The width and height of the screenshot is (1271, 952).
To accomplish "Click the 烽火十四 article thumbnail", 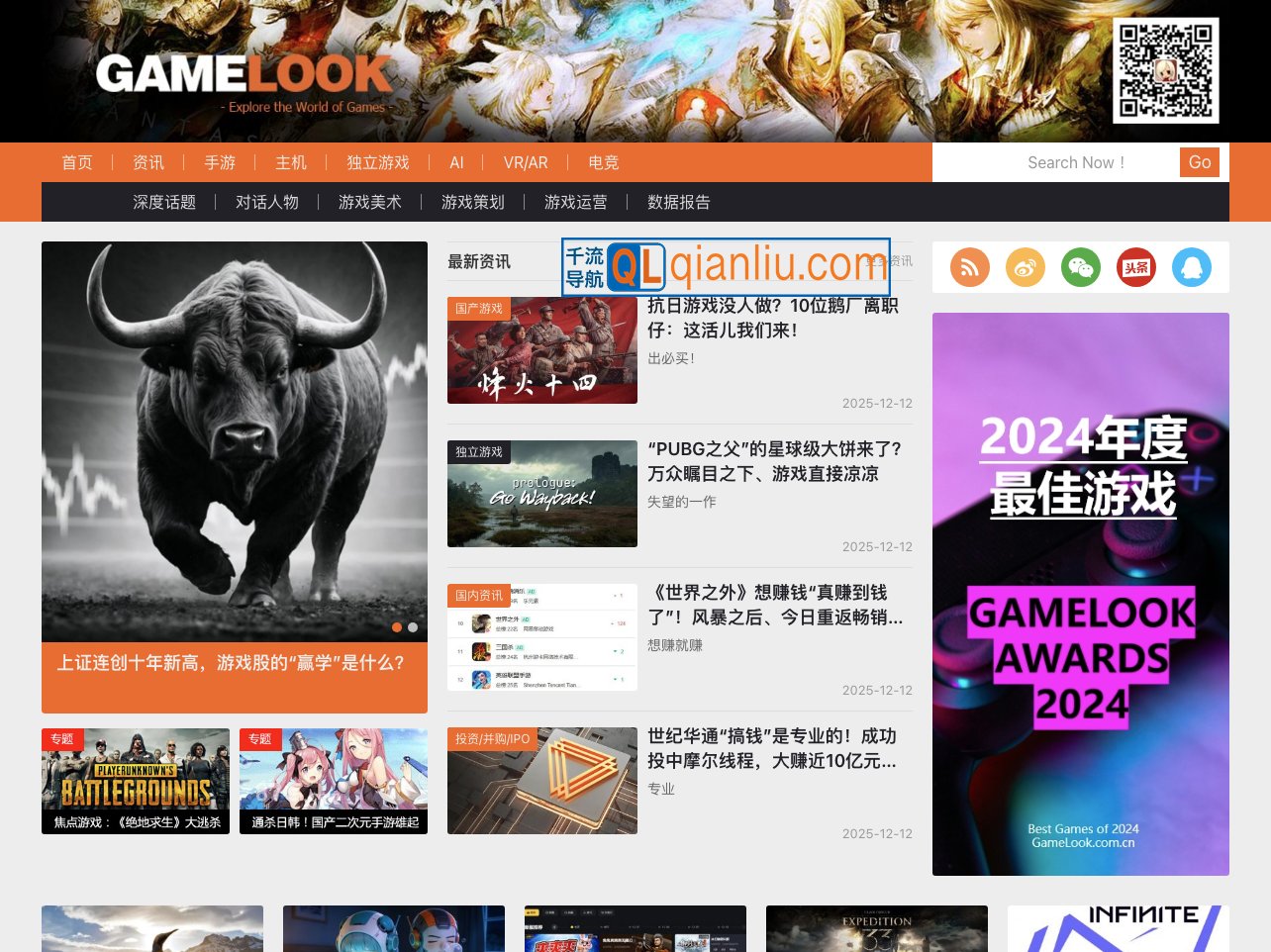I will click(x=541, y=349).
